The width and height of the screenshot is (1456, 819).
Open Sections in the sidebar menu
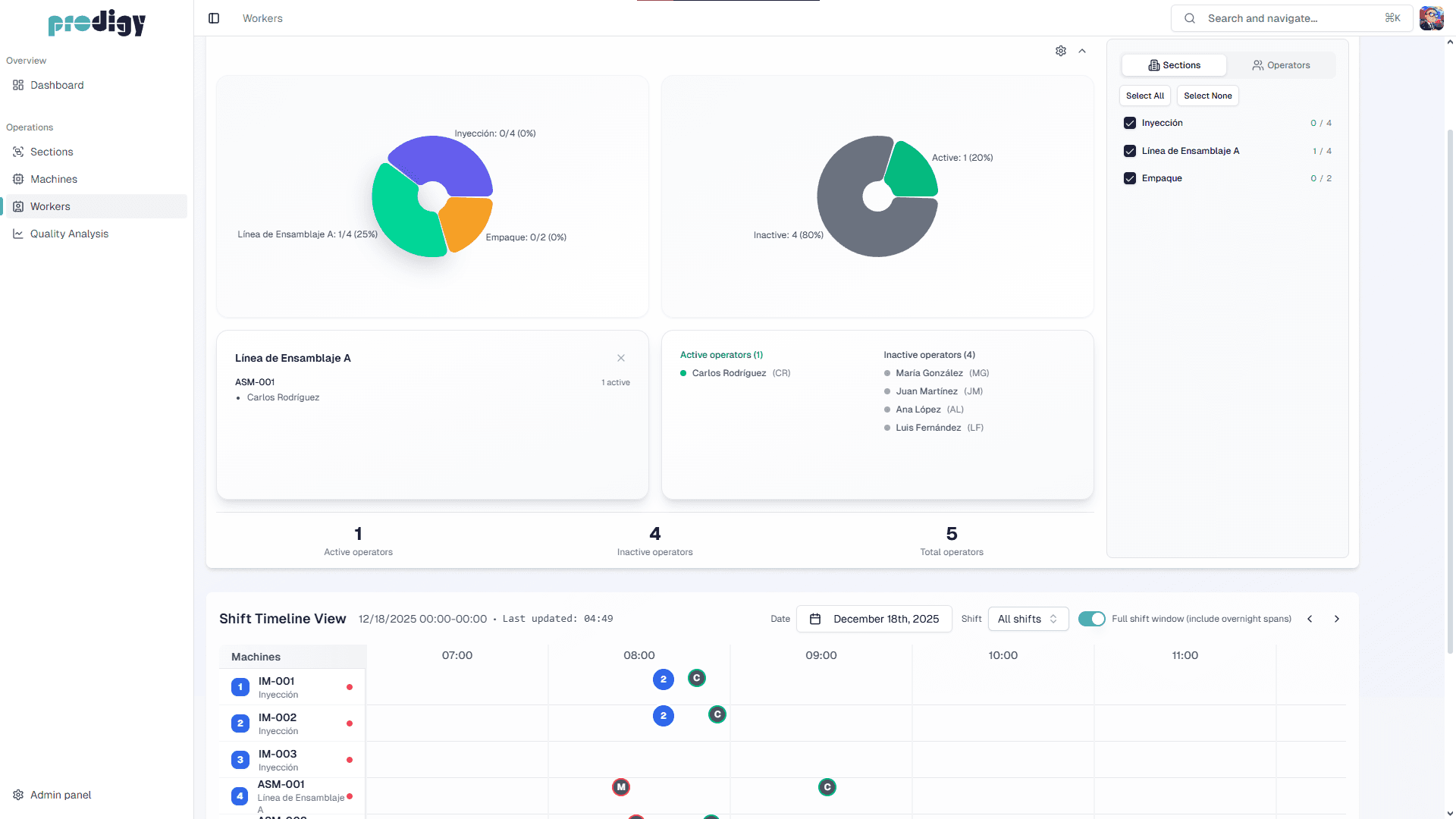[x=52, y=152]
